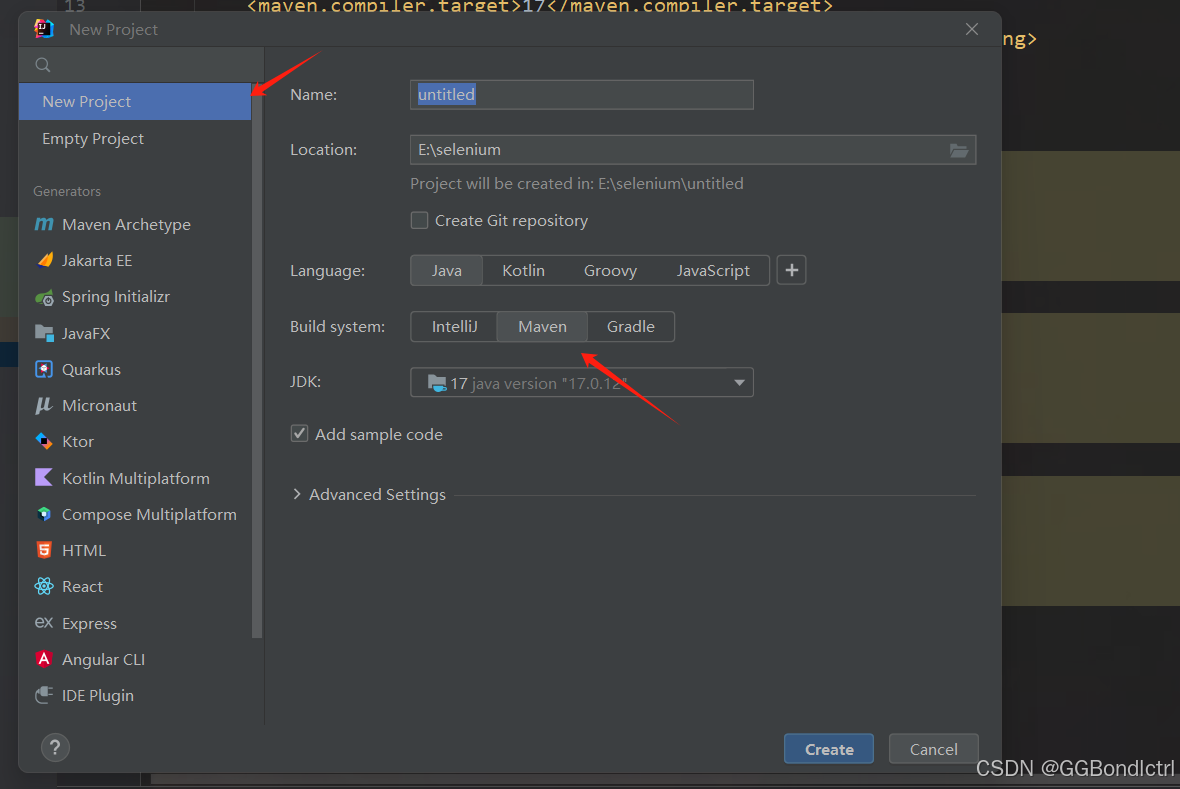Enable Create Git repository checkbox
The image size is (1180, 789).
419,221
